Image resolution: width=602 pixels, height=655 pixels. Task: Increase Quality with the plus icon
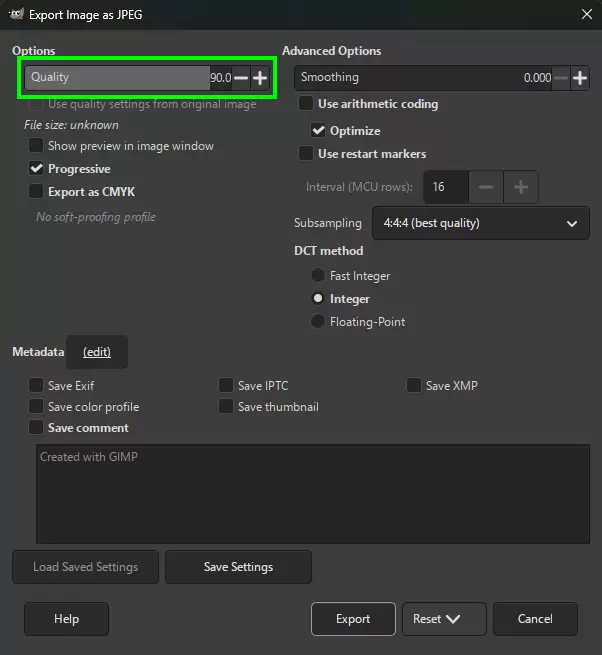(260, 78)
